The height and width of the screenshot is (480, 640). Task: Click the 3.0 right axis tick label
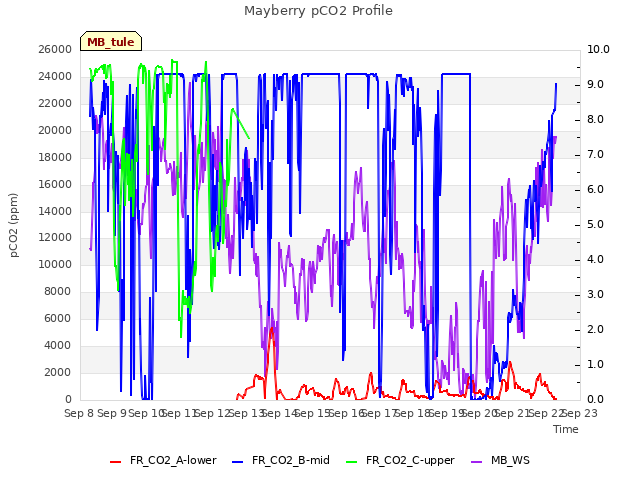pos(595,294)
